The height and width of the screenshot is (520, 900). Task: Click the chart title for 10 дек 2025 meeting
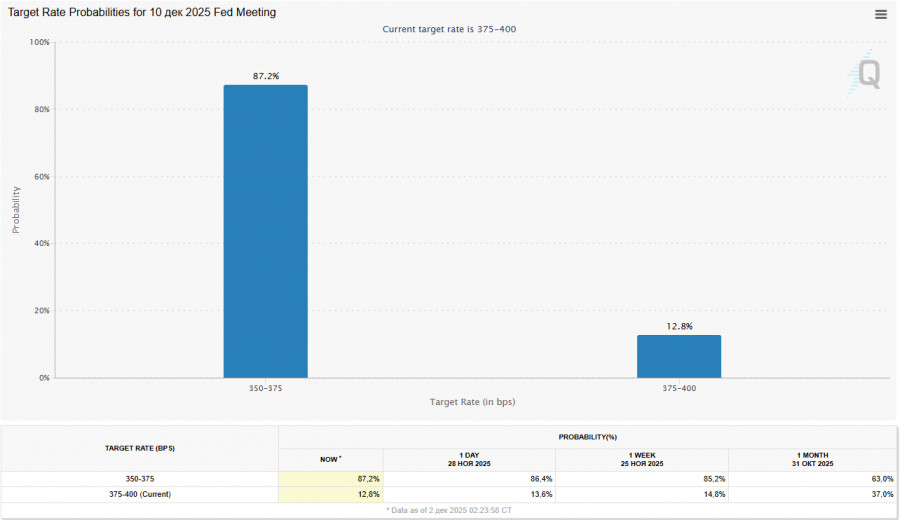click(143, 12)
